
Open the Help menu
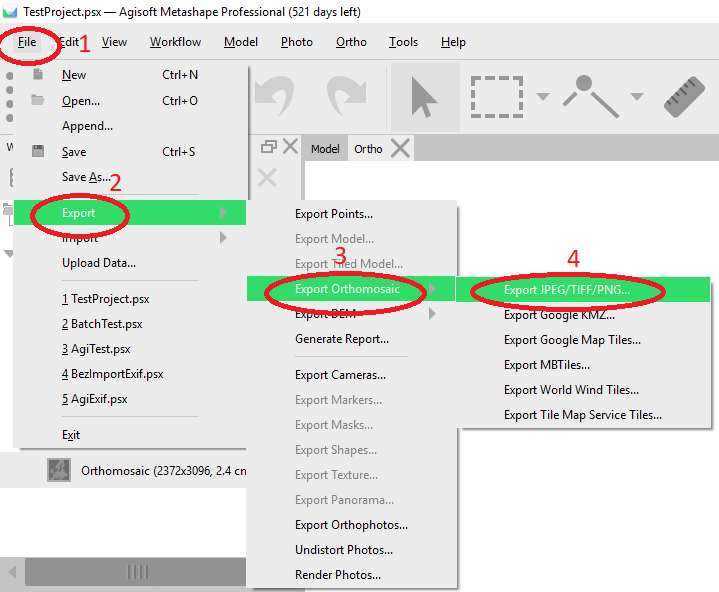point(453,42)
